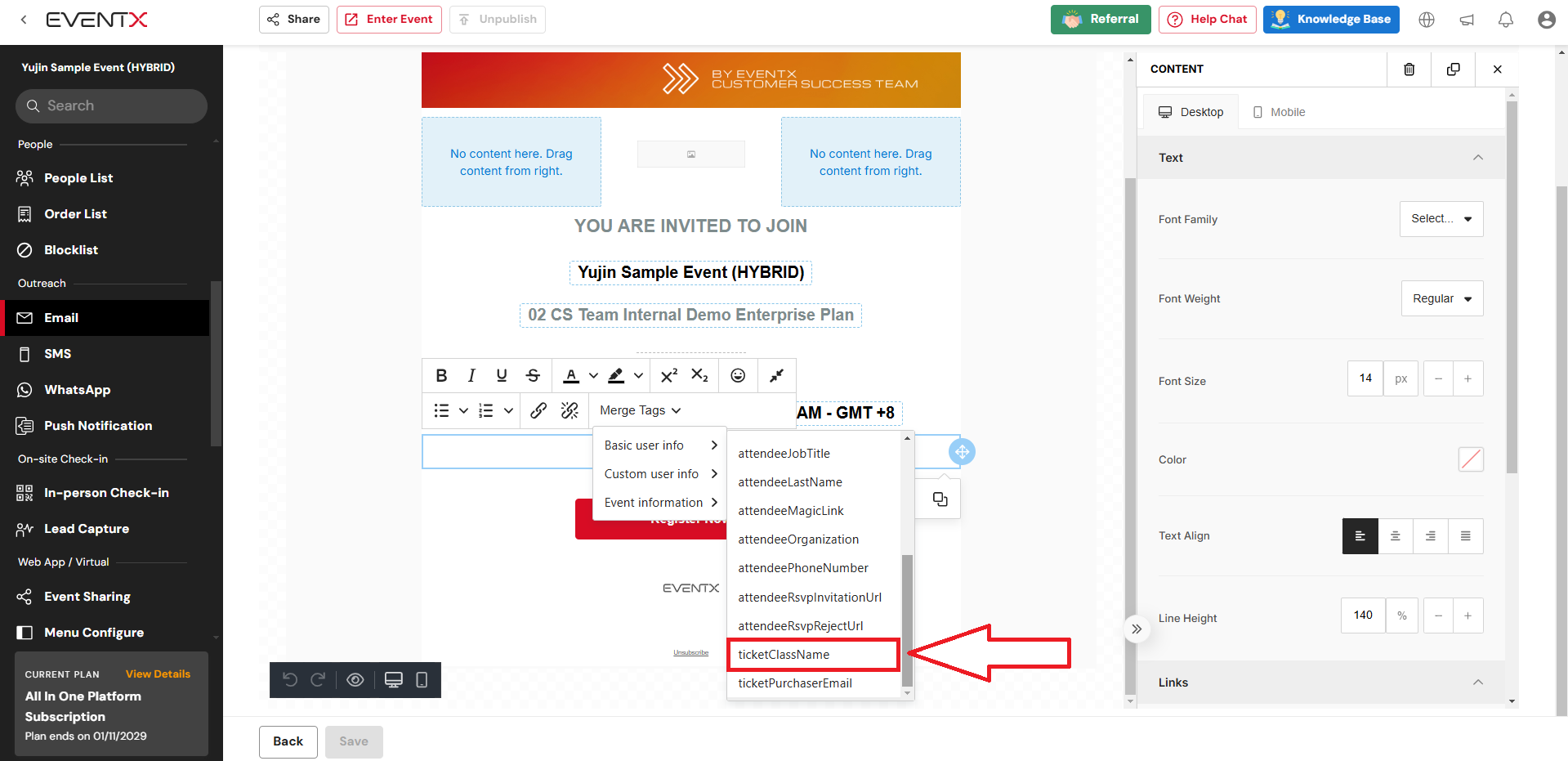
Task: Insert a numbered list
Action: 485,410
